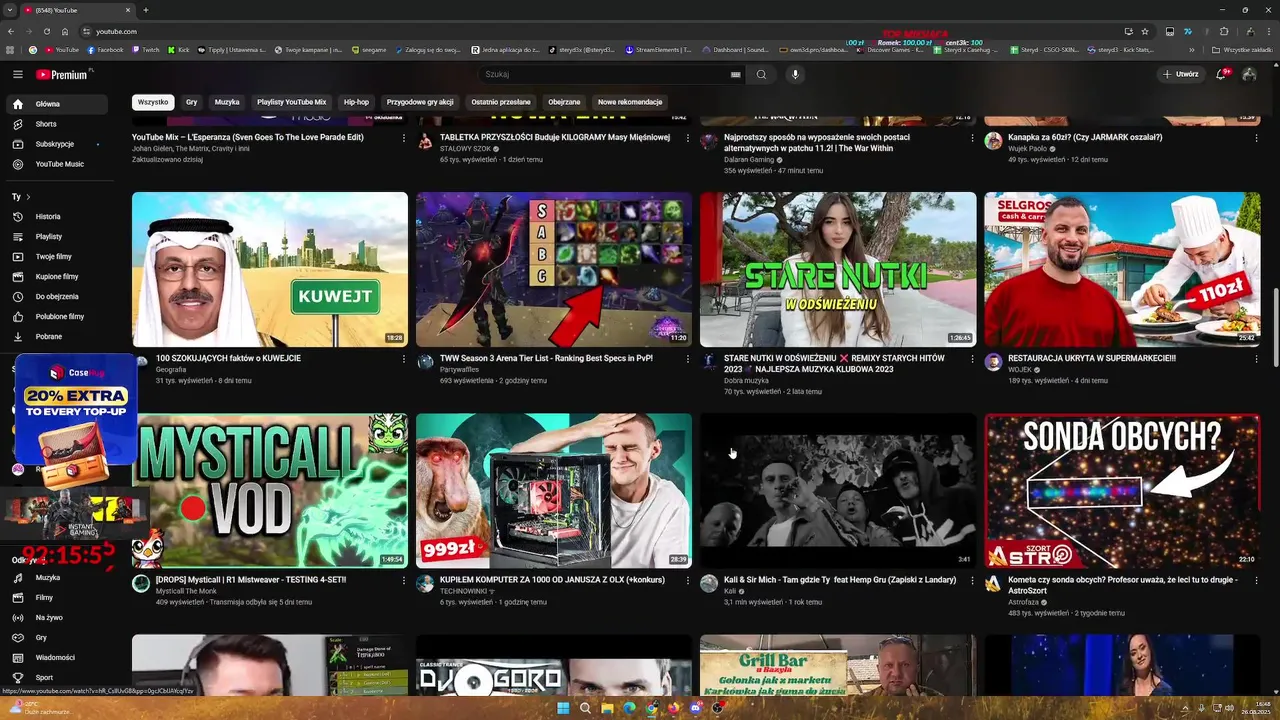
Task: Select the Hip-hop filter chip
Action: click(356, 102)
